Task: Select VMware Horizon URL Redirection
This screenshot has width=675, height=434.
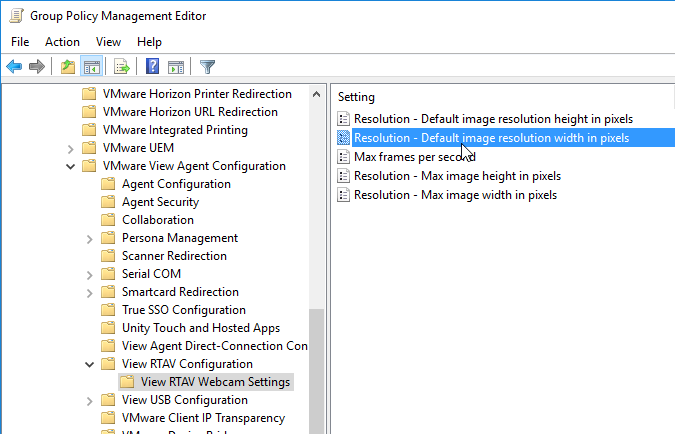Action: click(x=190, y=112)
